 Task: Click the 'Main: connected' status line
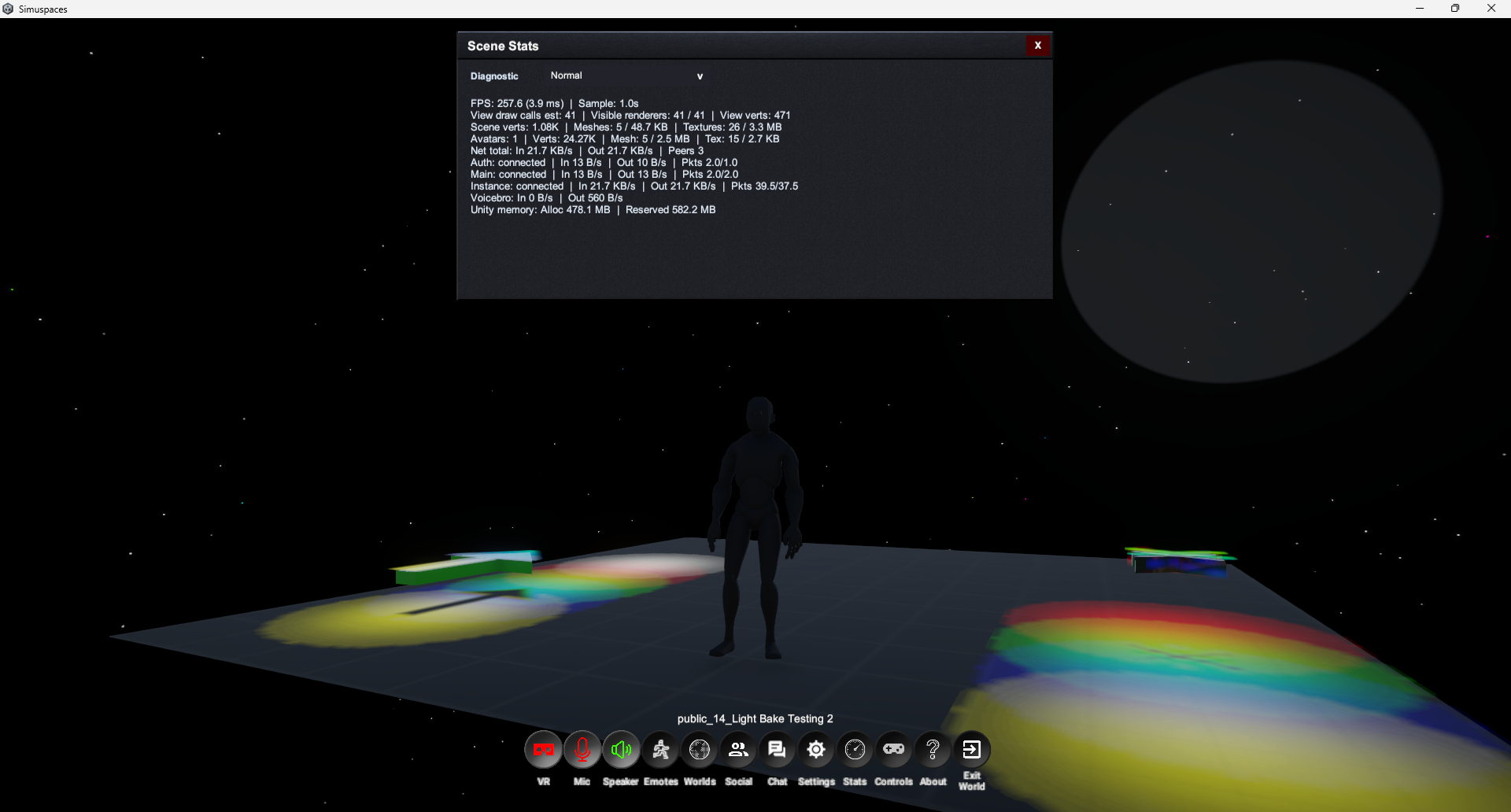tap(604, 175)
